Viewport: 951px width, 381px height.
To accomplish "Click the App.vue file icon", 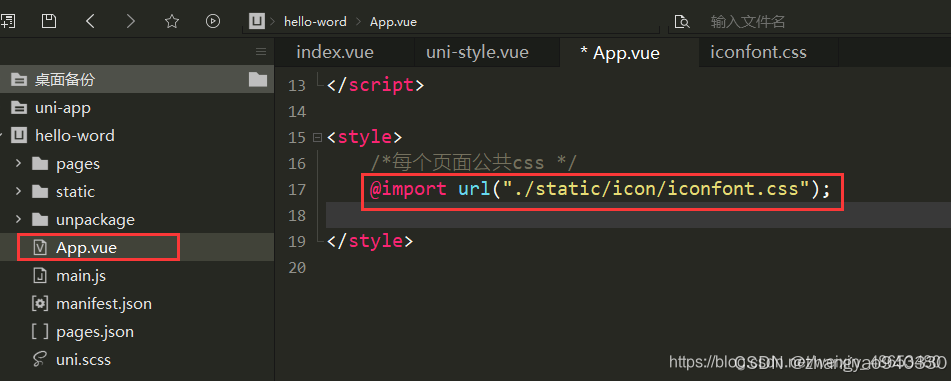I will pos(40,248).
